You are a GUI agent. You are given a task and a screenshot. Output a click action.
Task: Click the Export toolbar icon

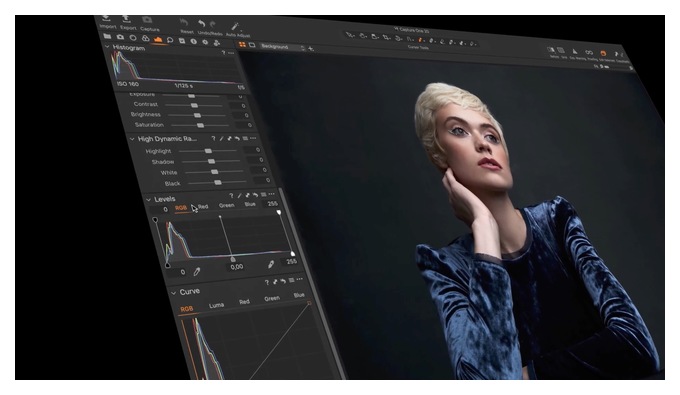click(126, 19)
